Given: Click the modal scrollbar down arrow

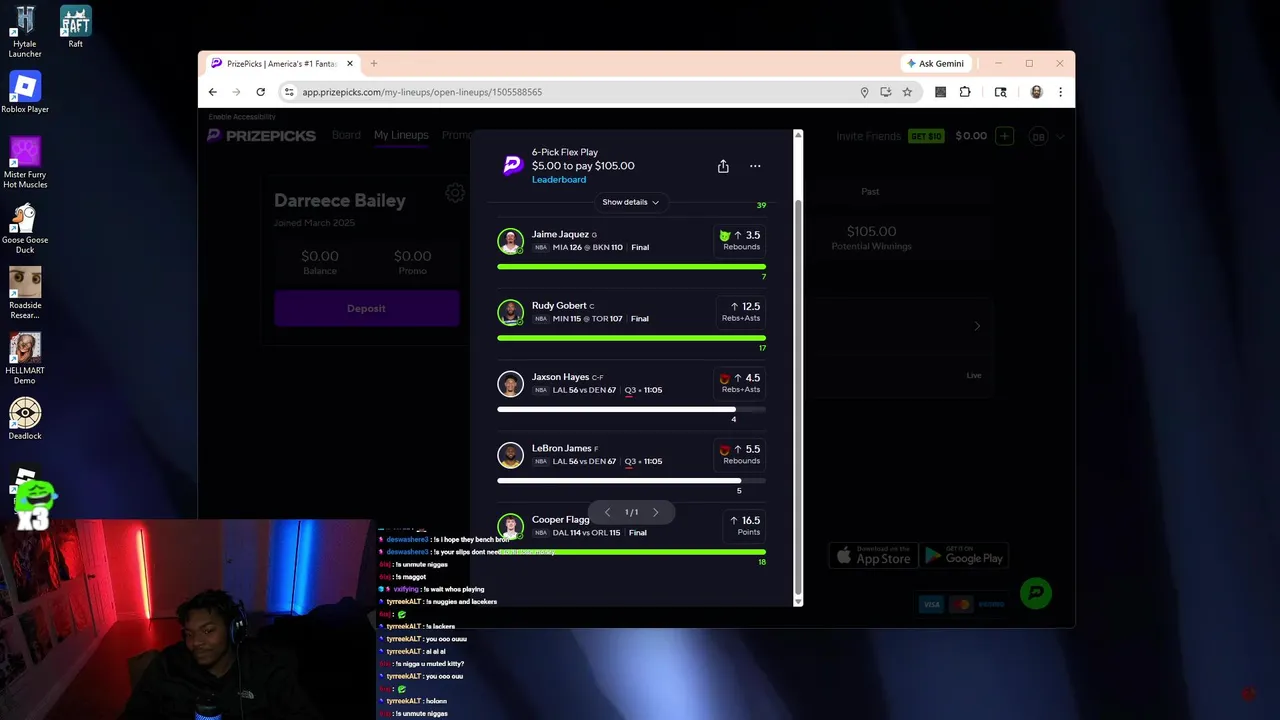Looking at the screenshot, I should pos(797,601).
